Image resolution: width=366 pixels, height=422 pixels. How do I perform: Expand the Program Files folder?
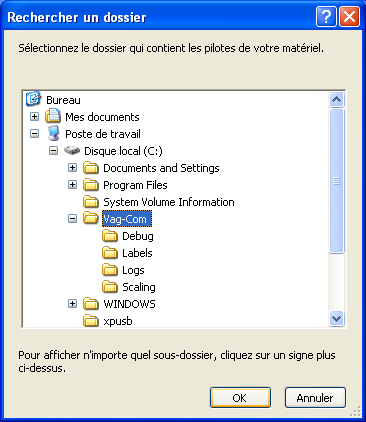[72, 185]
